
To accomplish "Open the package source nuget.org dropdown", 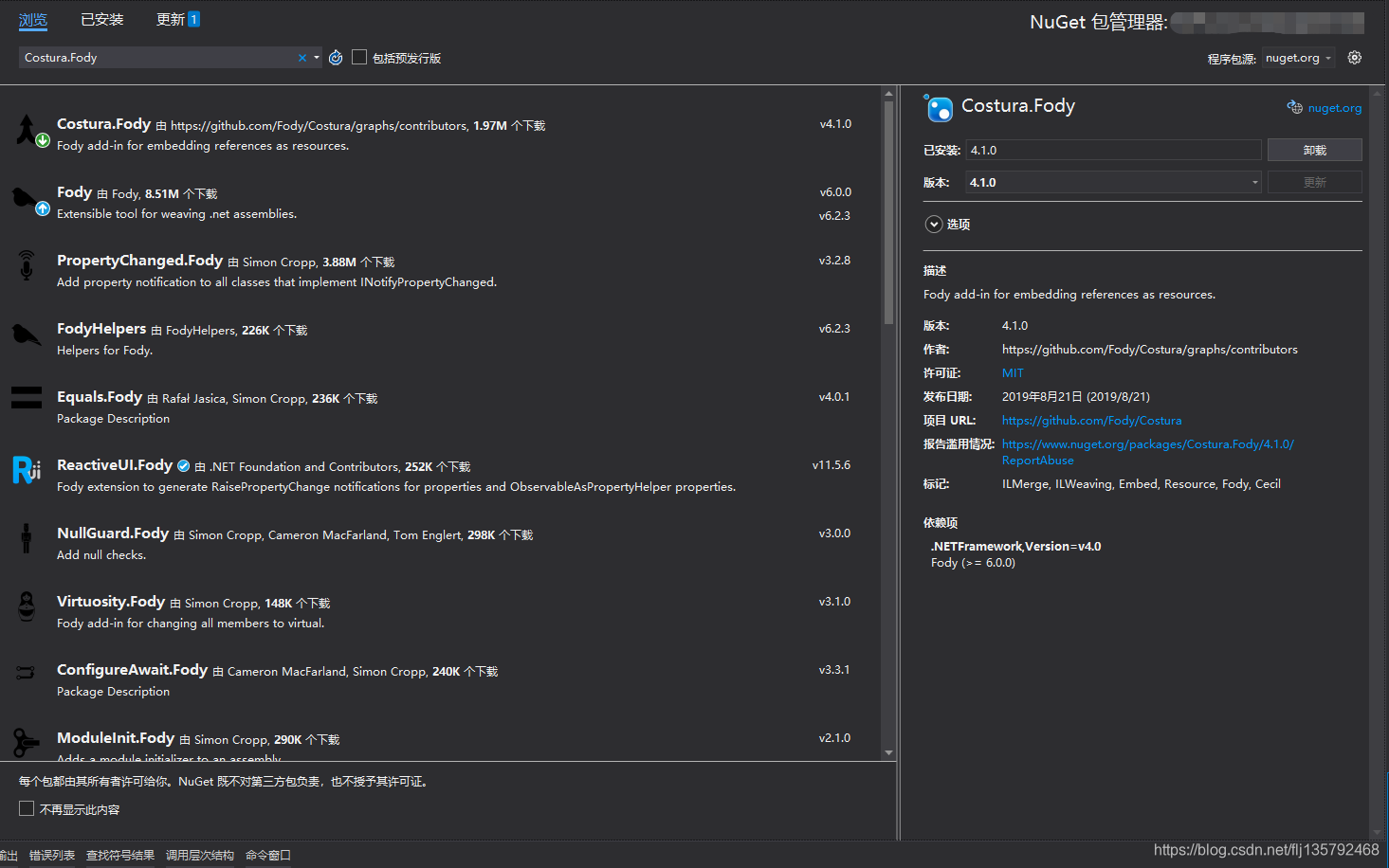I will click(x=1298, y=58).
